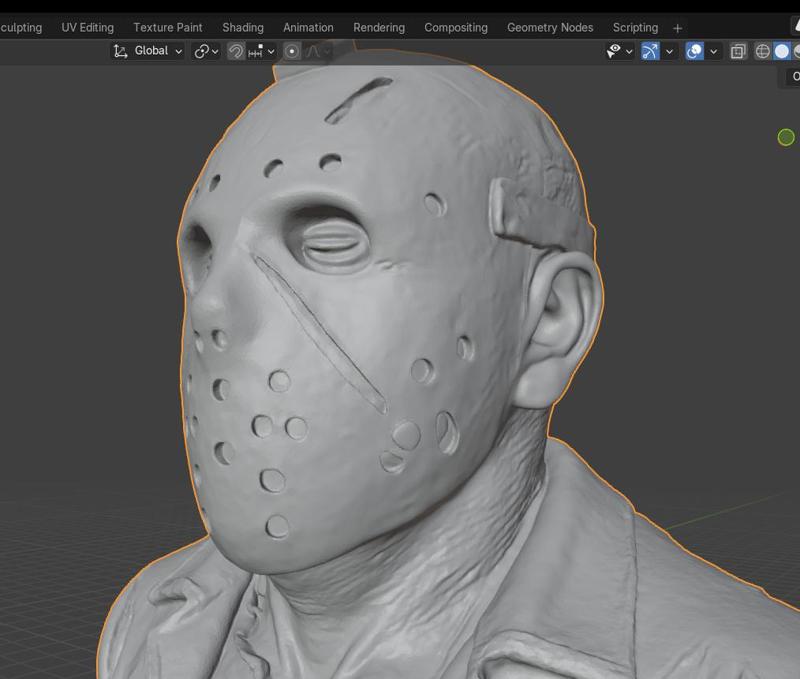Expand the viewport gizmos options arrow
Image resolution: width=800 pixels, height=679 pixels.
click(670, 51)
